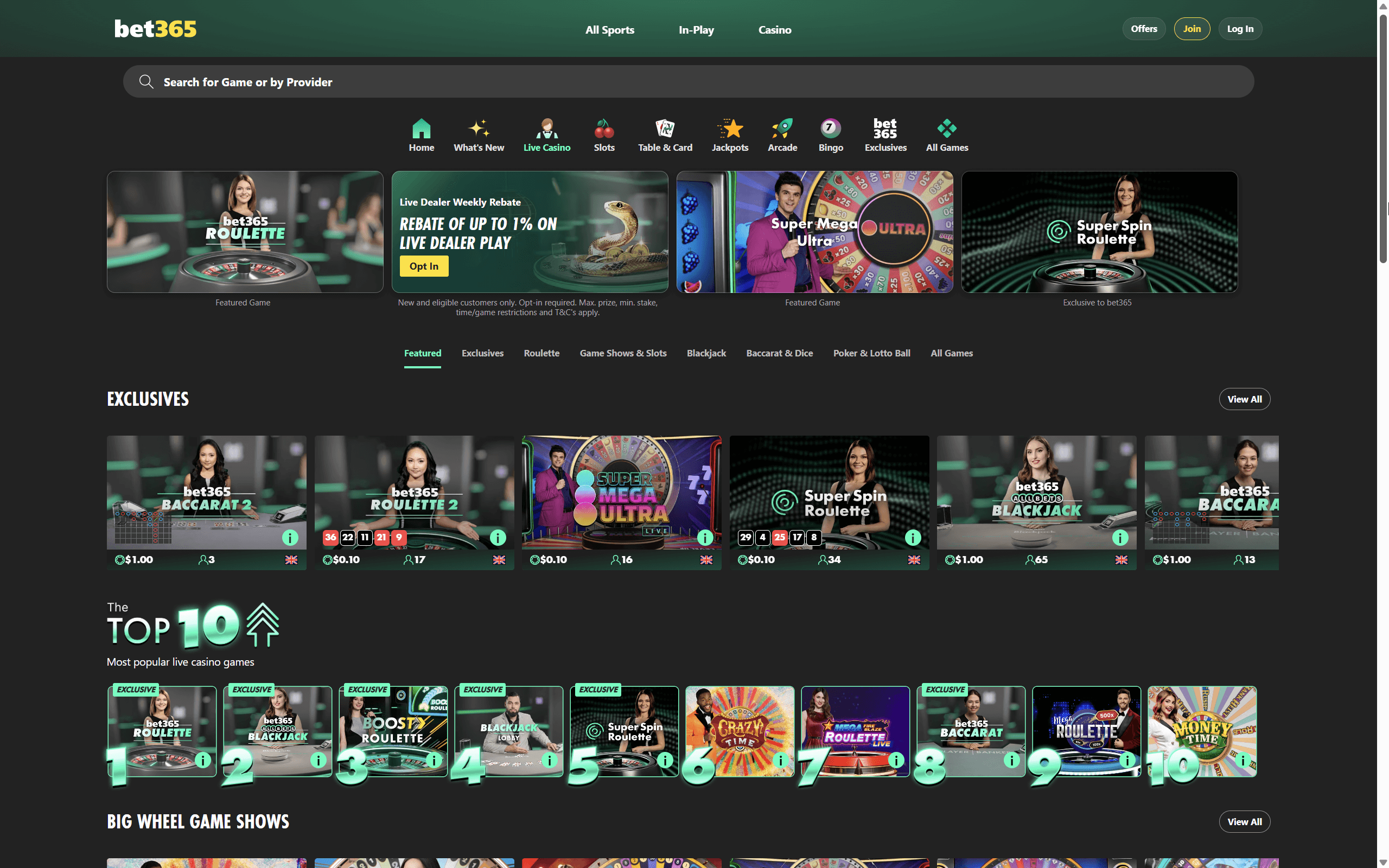Click View All for Big Wheel Game Shows
This screenshot has height=868, width=1389.
coord(1244,821)
